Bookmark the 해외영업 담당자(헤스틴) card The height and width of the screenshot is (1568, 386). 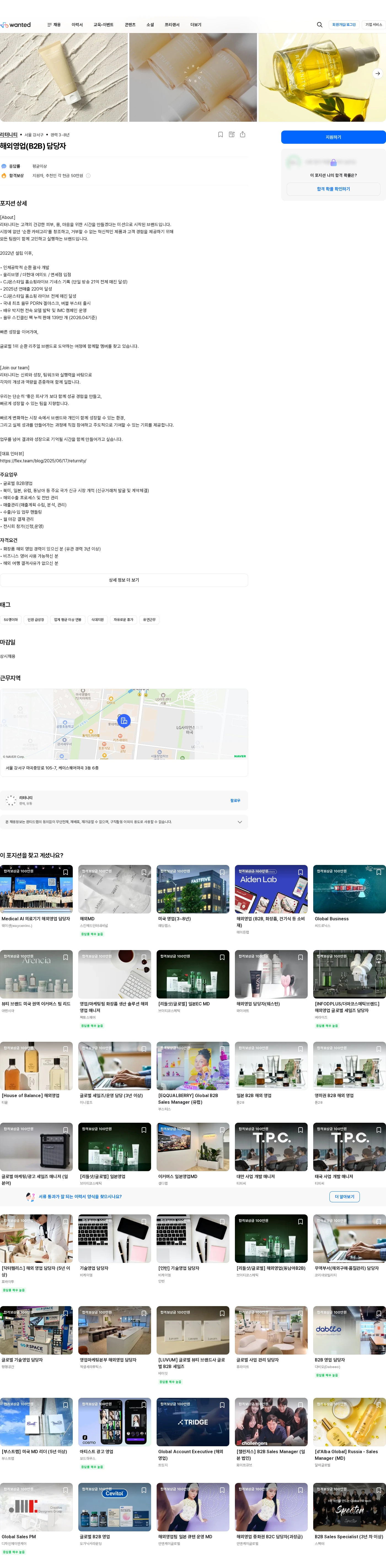click(301, 957)
